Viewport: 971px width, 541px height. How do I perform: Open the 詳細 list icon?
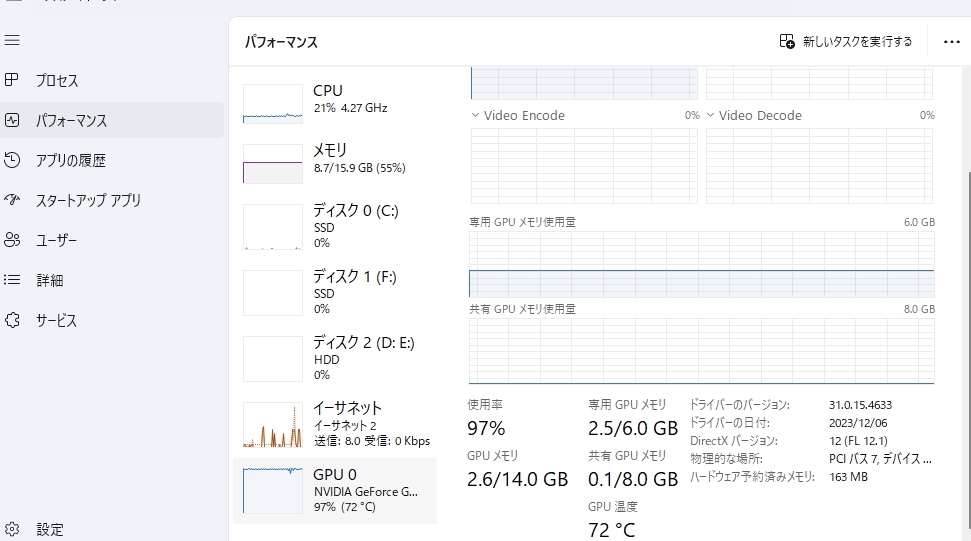(12, 280)
